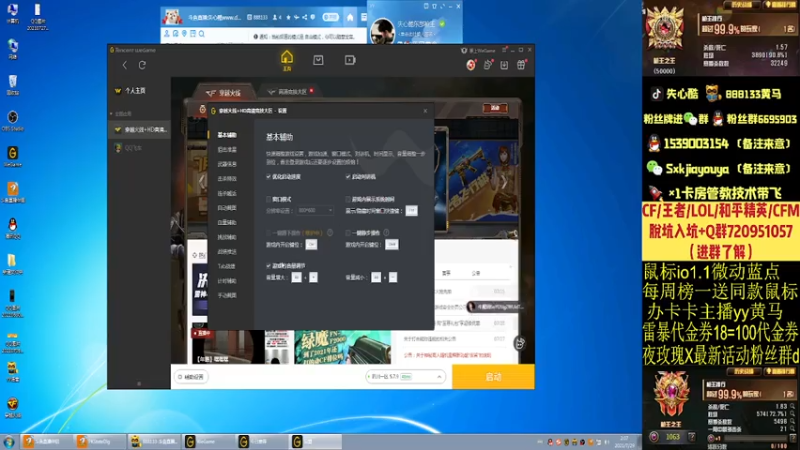The width and height of the screenshot is (800, 450).
Task: Open the server selection dropdown near launch
Action: 405,377
